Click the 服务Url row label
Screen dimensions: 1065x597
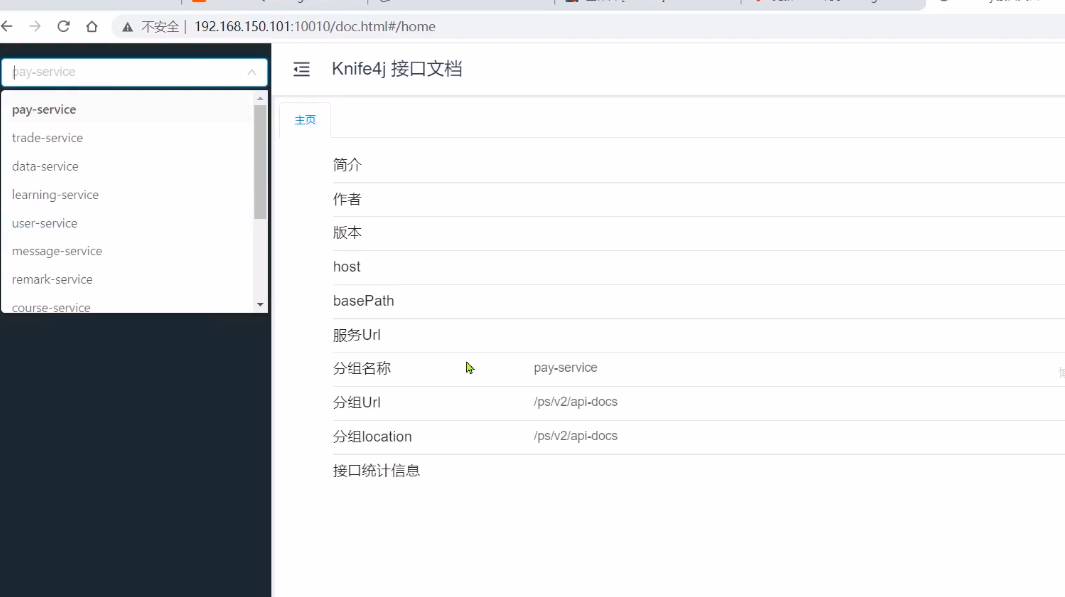pyautogui.click(x=357, y=335)
